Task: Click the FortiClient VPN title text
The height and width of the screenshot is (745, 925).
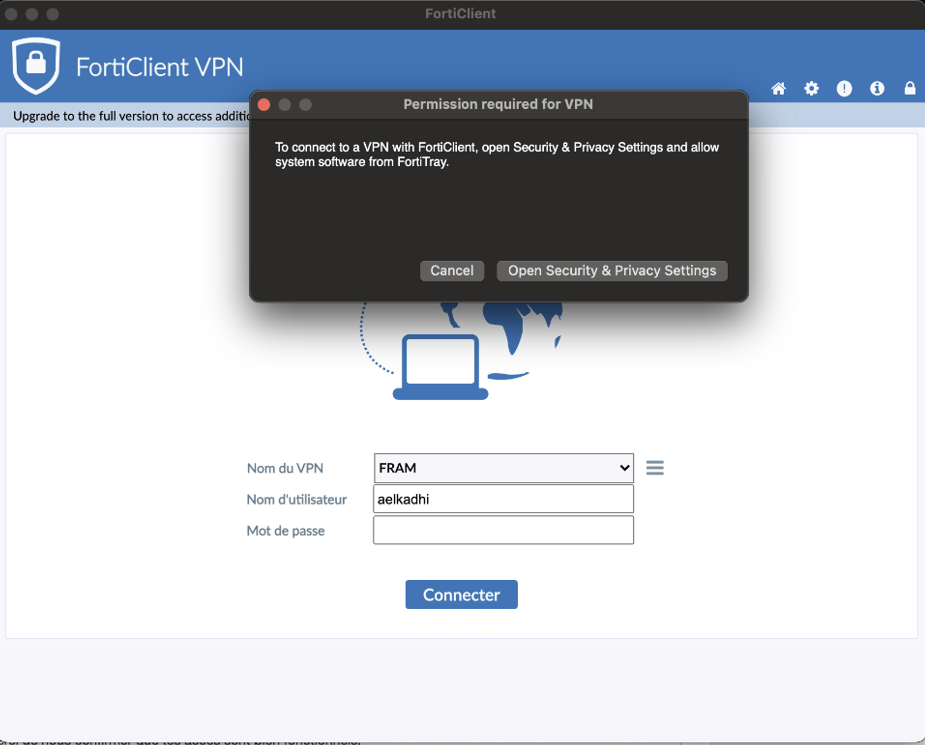Action: click(x=159, y=67)
